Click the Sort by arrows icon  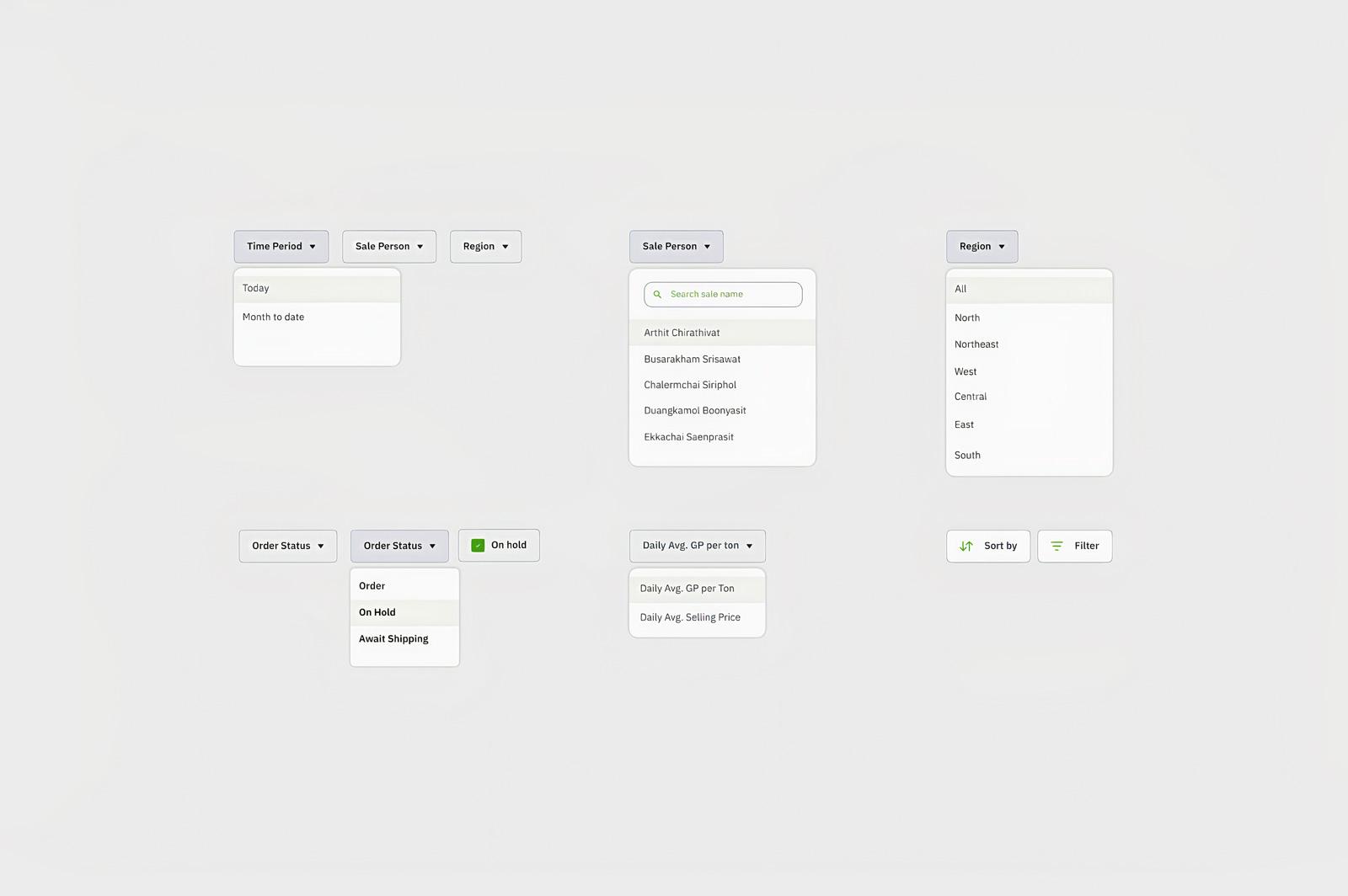tap(966, 546)
